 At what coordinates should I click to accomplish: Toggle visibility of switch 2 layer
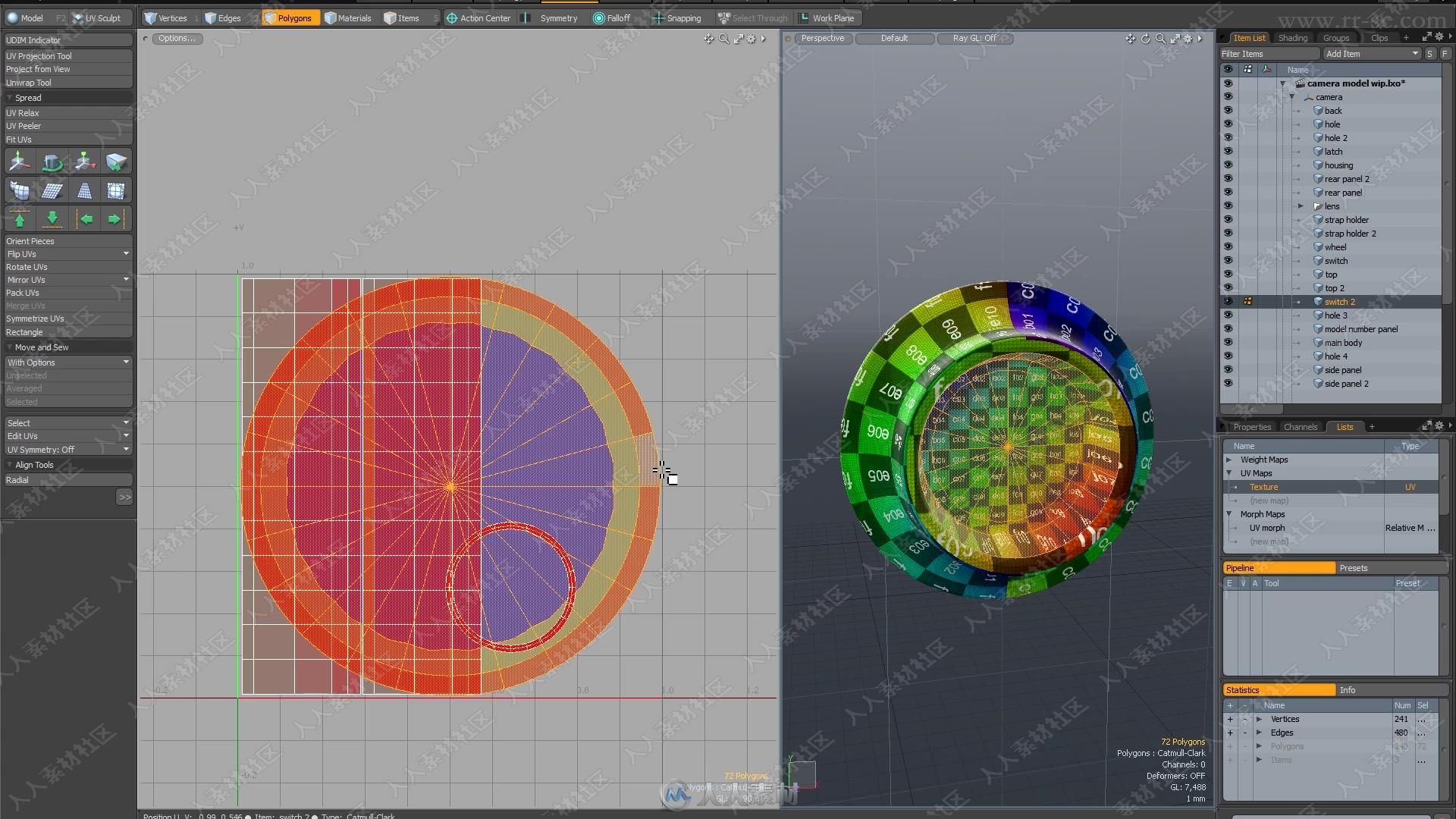(x=1228, y=301)
